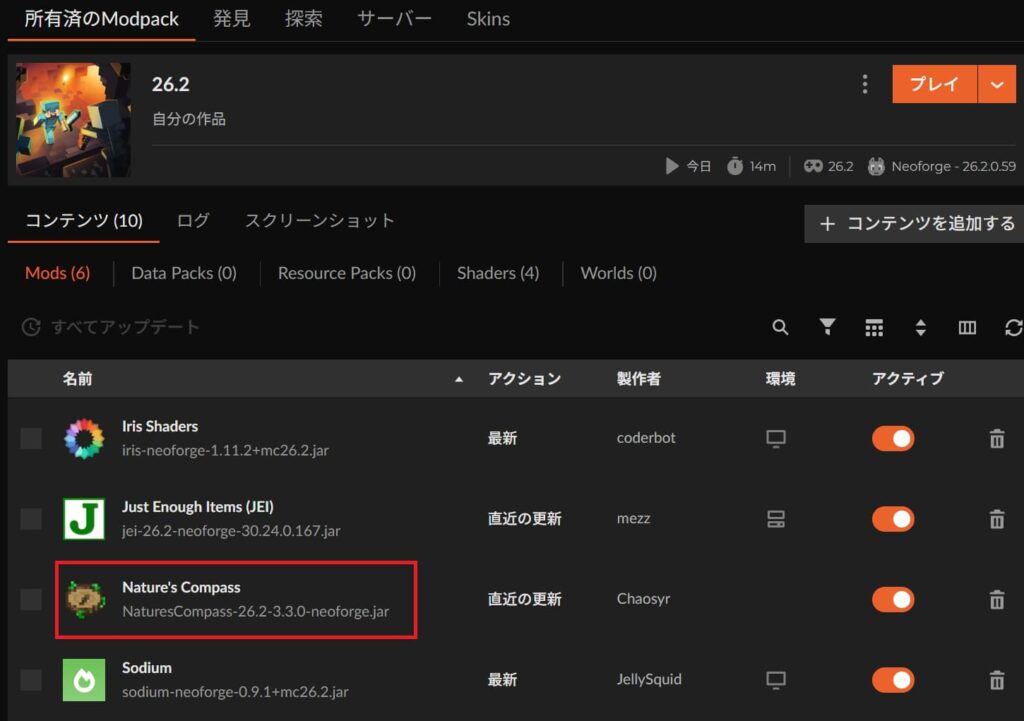Click the 環境 column header

(x=780, y=379)
